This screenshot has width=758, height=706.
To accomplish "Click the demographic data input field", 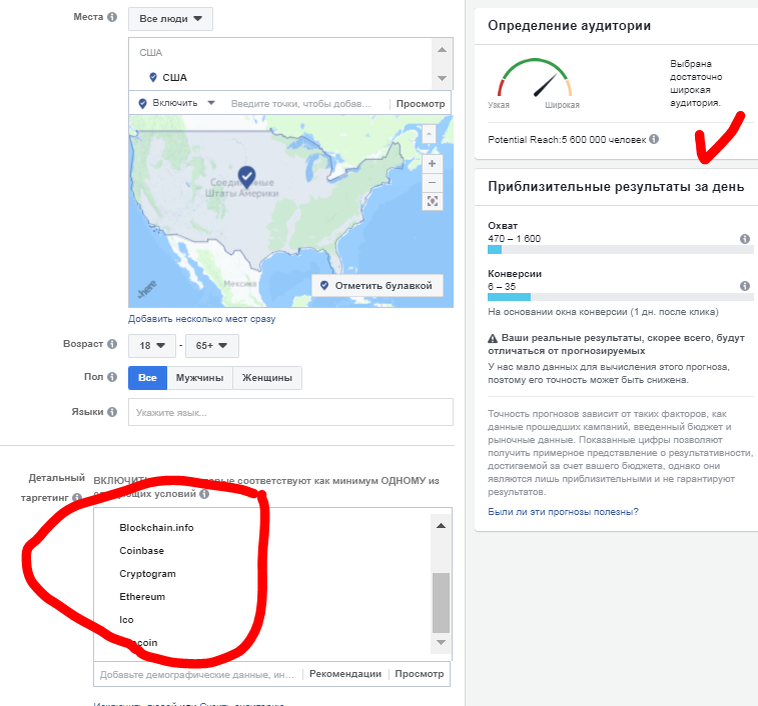I will coord(197,675).
